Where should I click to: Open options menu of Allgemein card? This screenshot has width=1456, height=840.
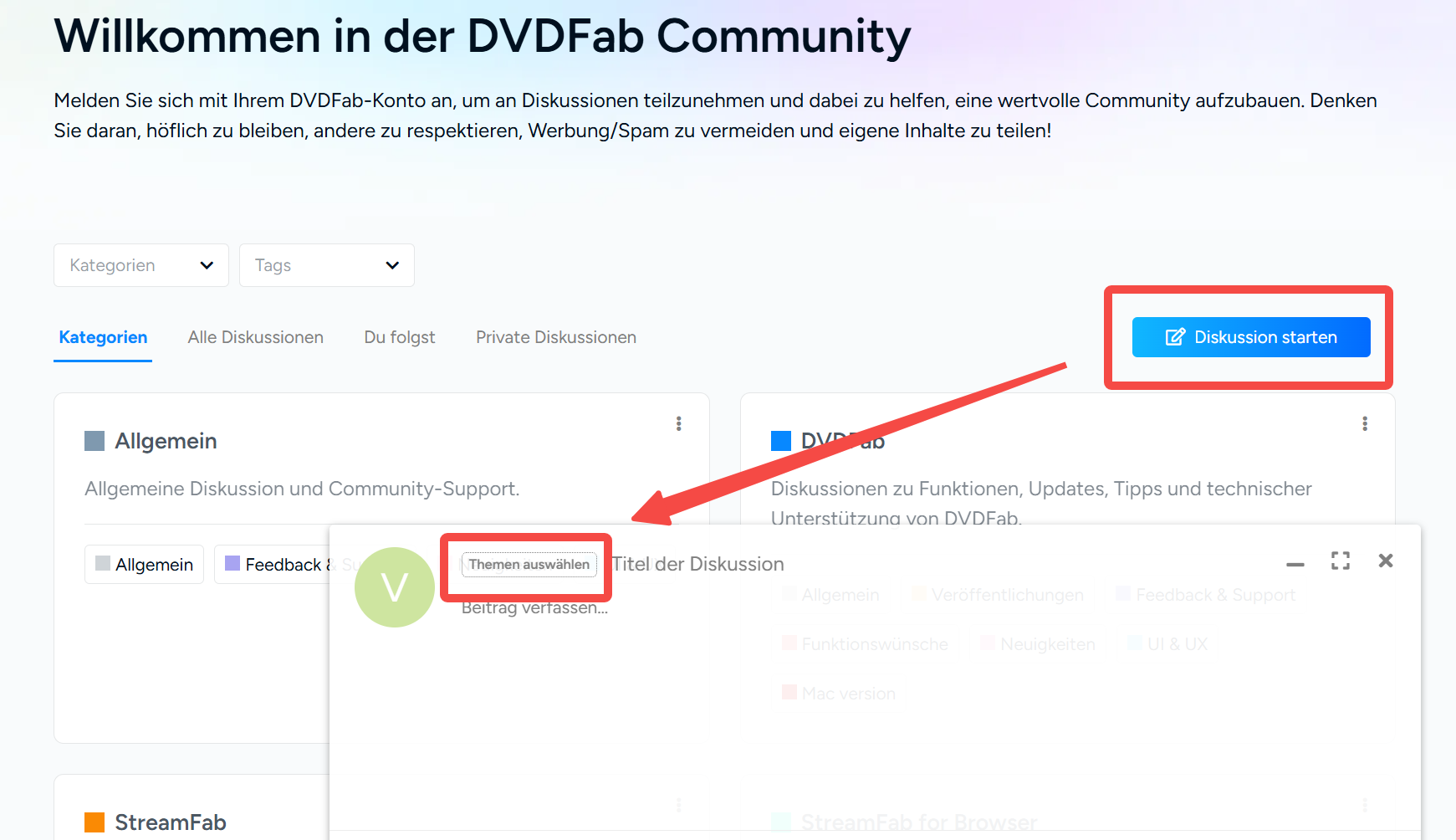pyautogui.click(x=679, y=424)
